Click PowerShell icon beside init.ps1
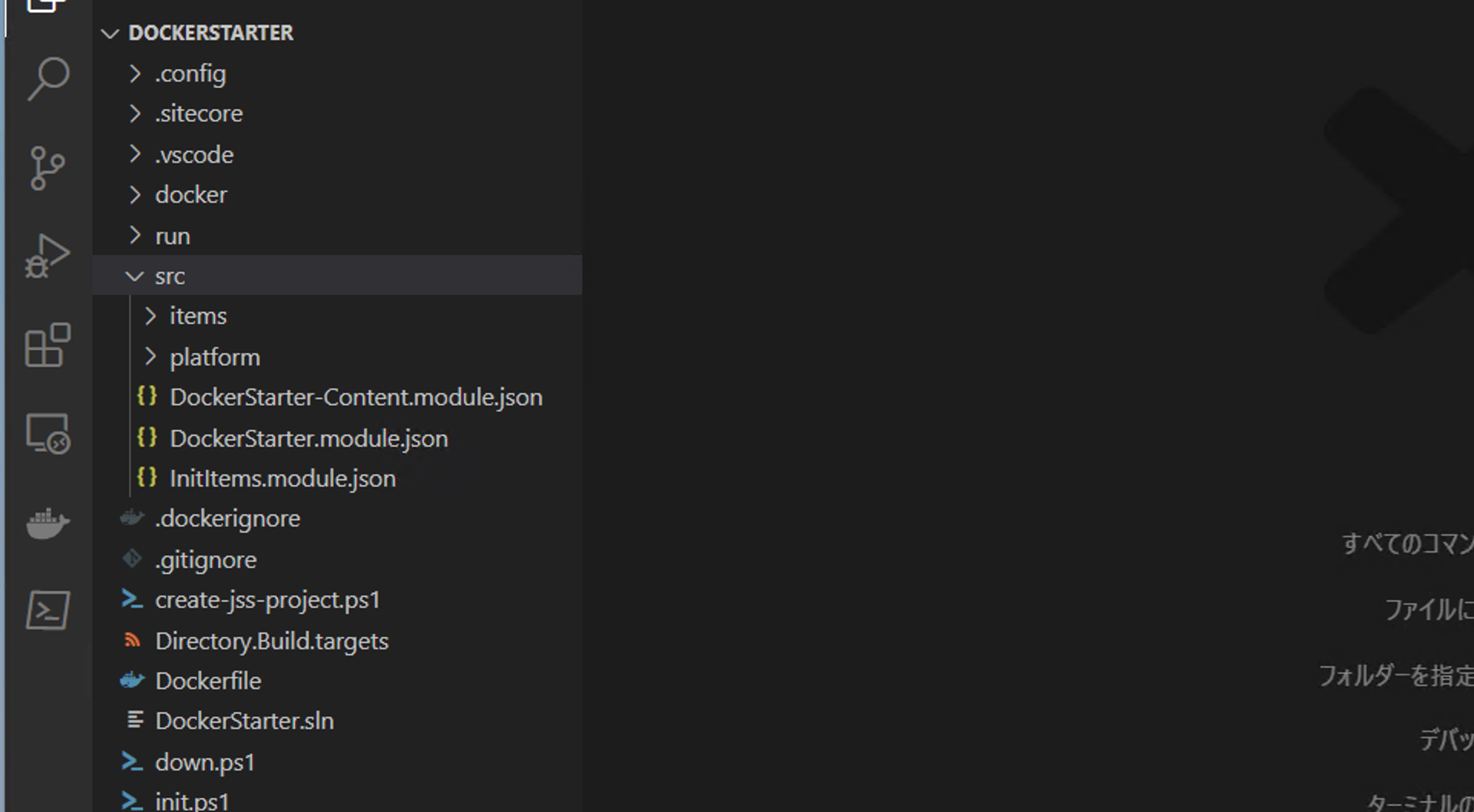This screenshot has width=1474, height=812. point(132,800)
